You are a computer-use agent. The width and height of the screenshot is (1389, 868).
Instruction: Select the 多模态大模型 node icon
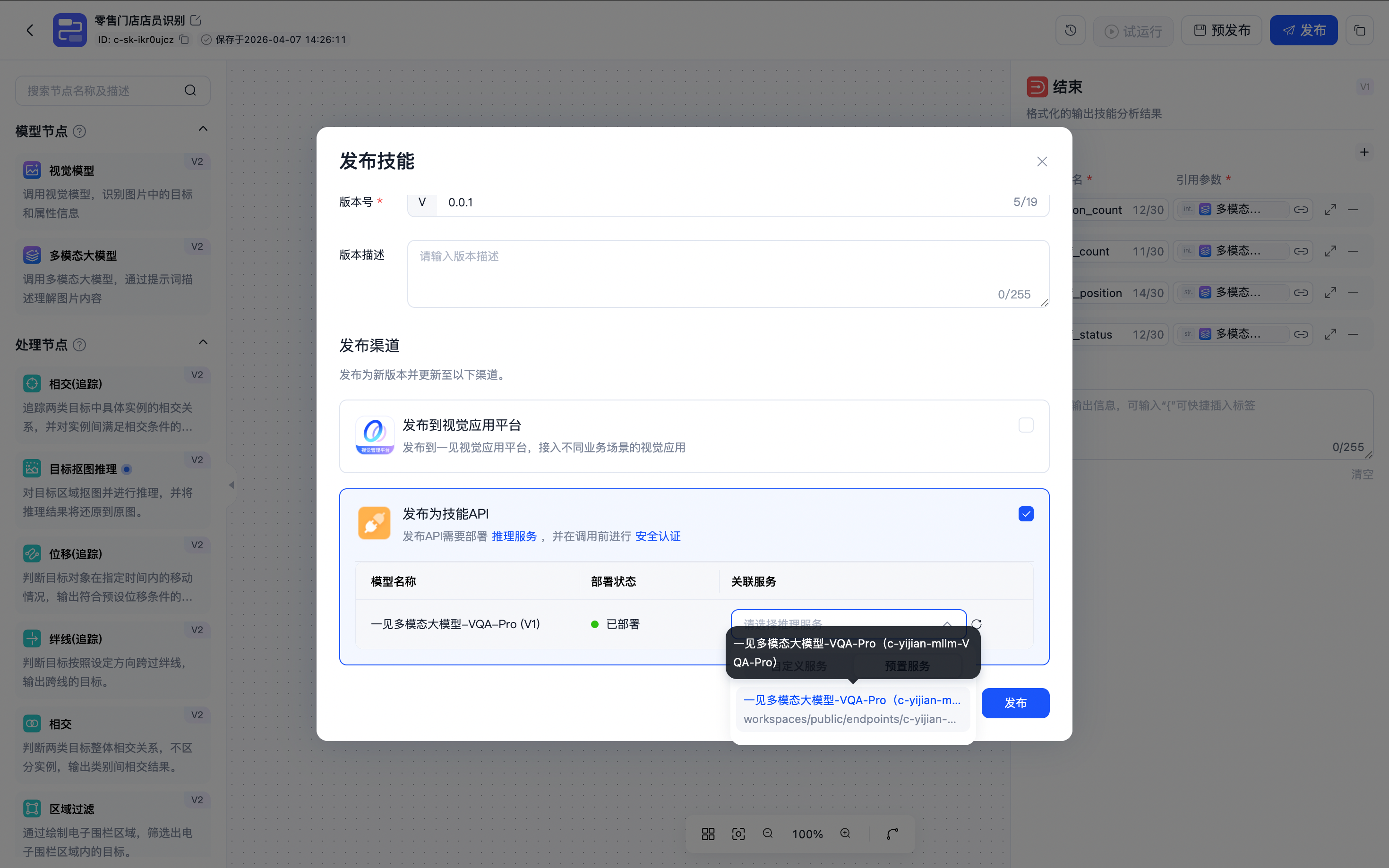point(32,255)
